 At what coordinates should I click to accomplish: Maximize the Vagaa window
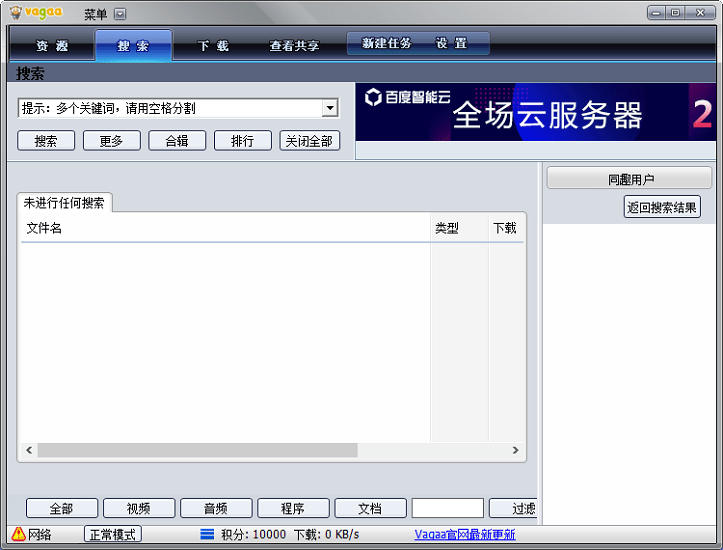(676, 13)
